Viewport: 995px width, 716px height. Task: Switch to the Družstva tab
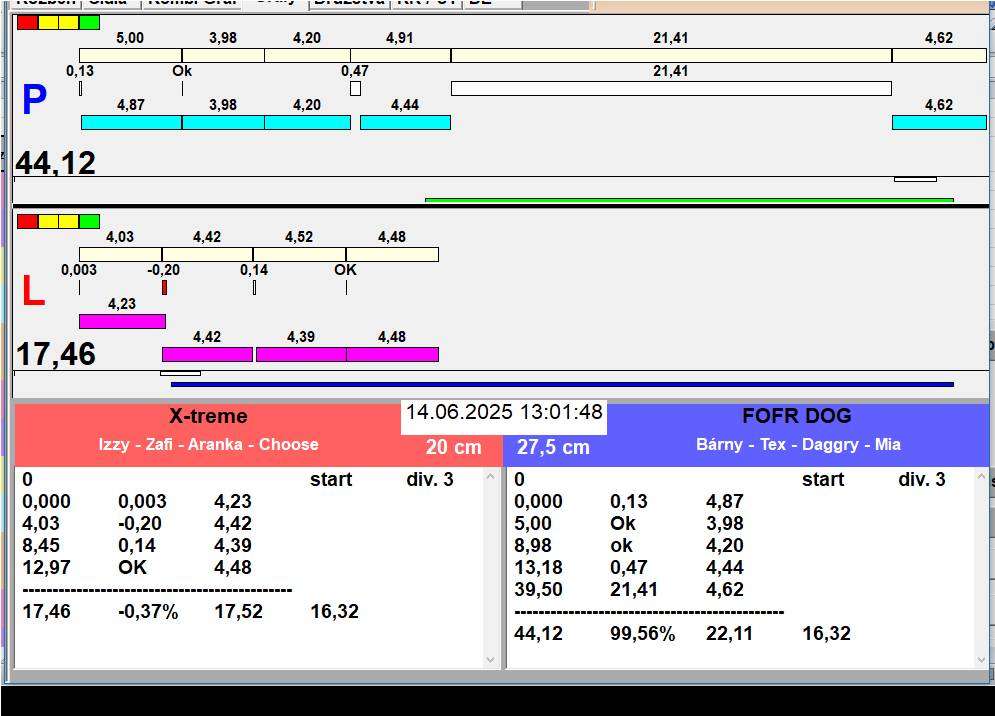coord(348,3)
